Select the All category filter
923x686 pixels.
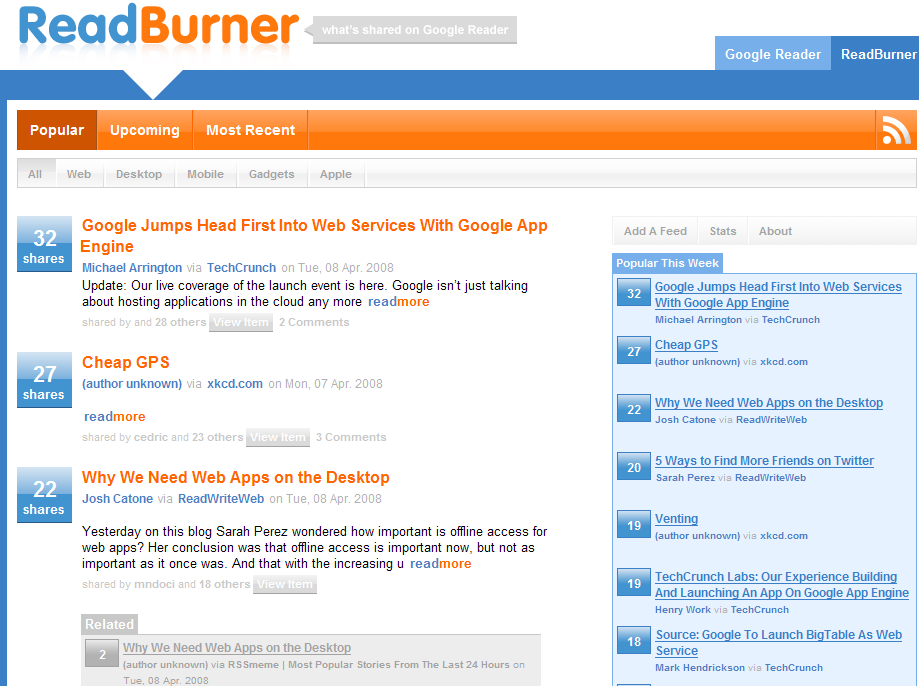(x=35, y=174)
